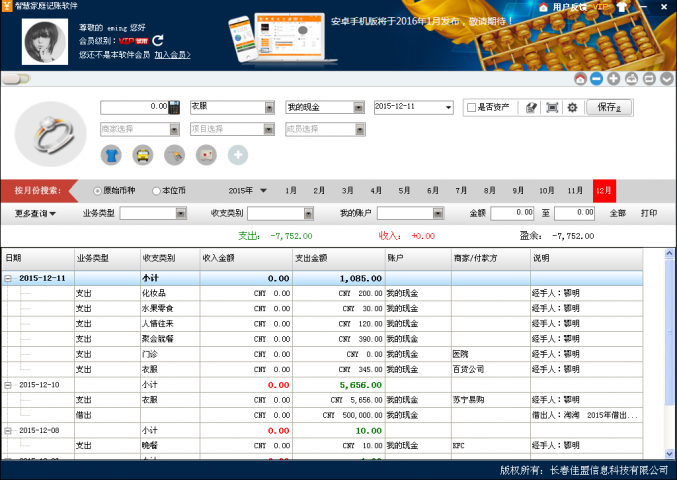
Task: Click the taxi category shortcut icon
Action: coord(143,154)
